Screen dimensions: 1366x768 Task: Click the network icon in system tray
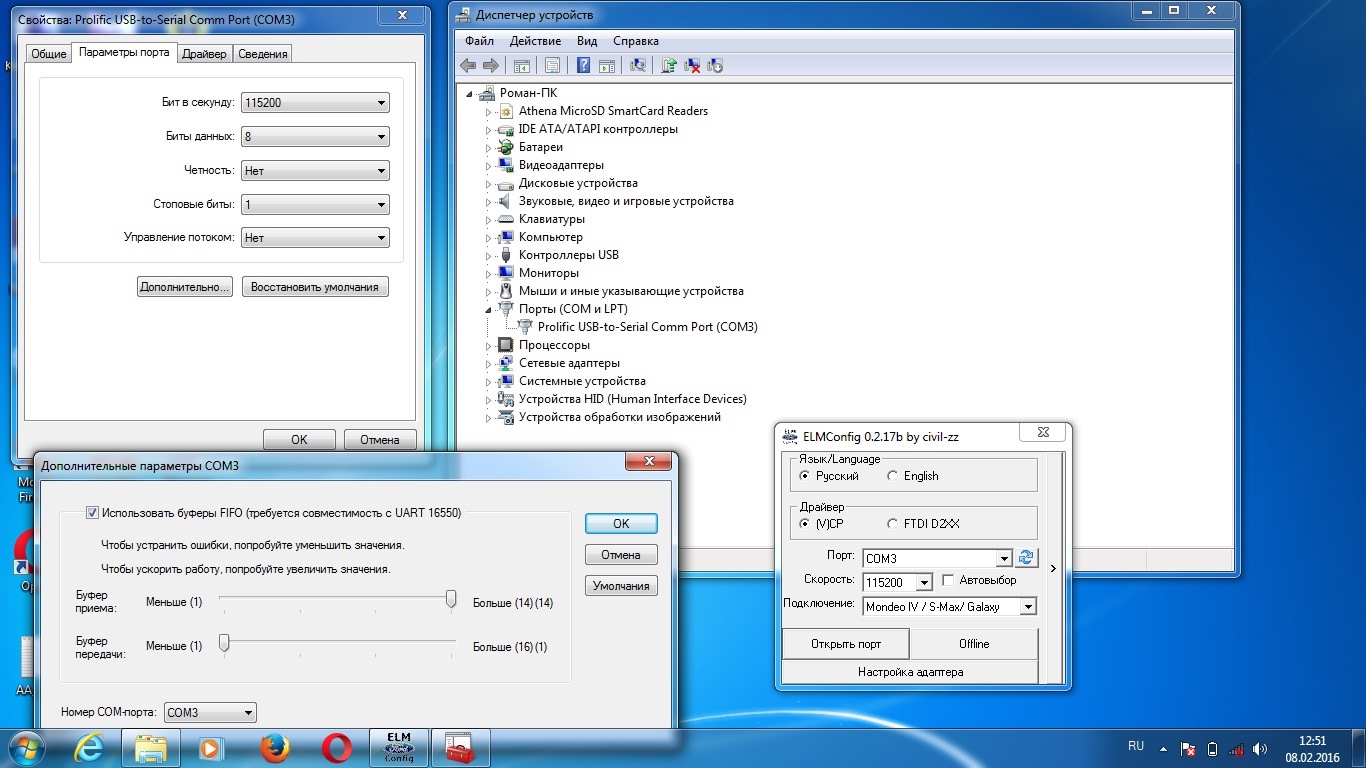coord(1238,748)
